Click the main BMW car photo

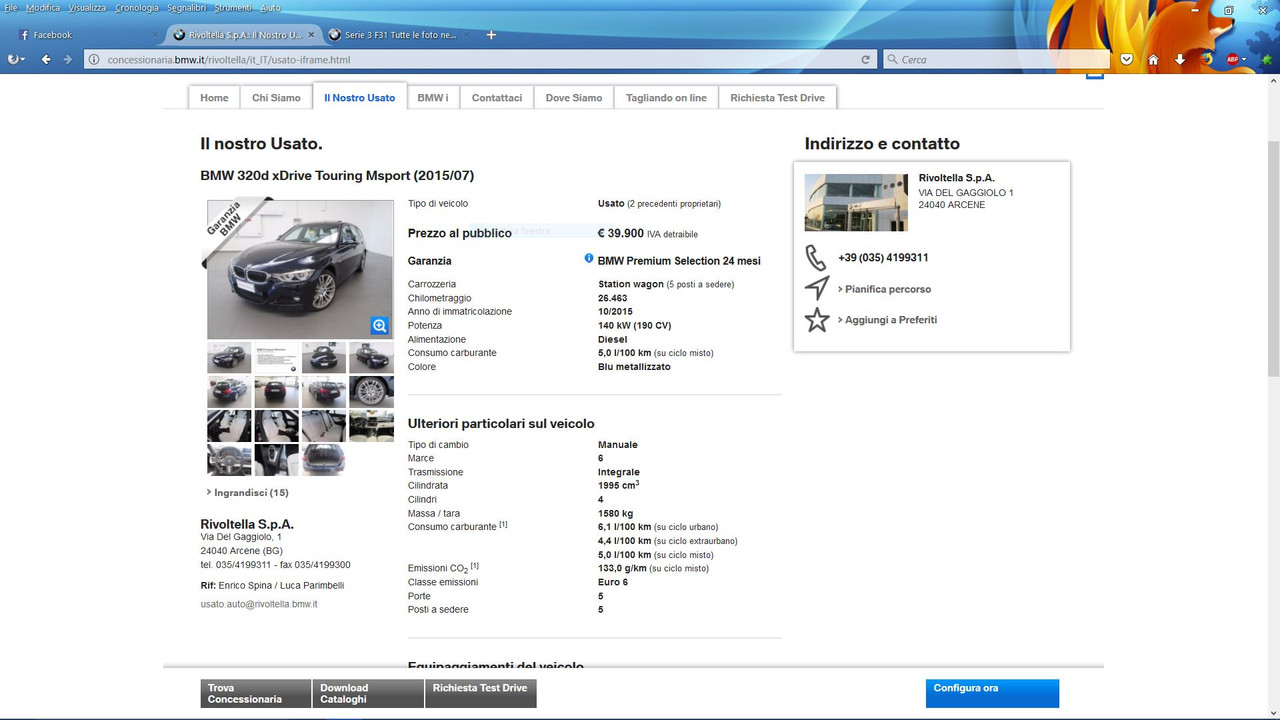point(300,269)
